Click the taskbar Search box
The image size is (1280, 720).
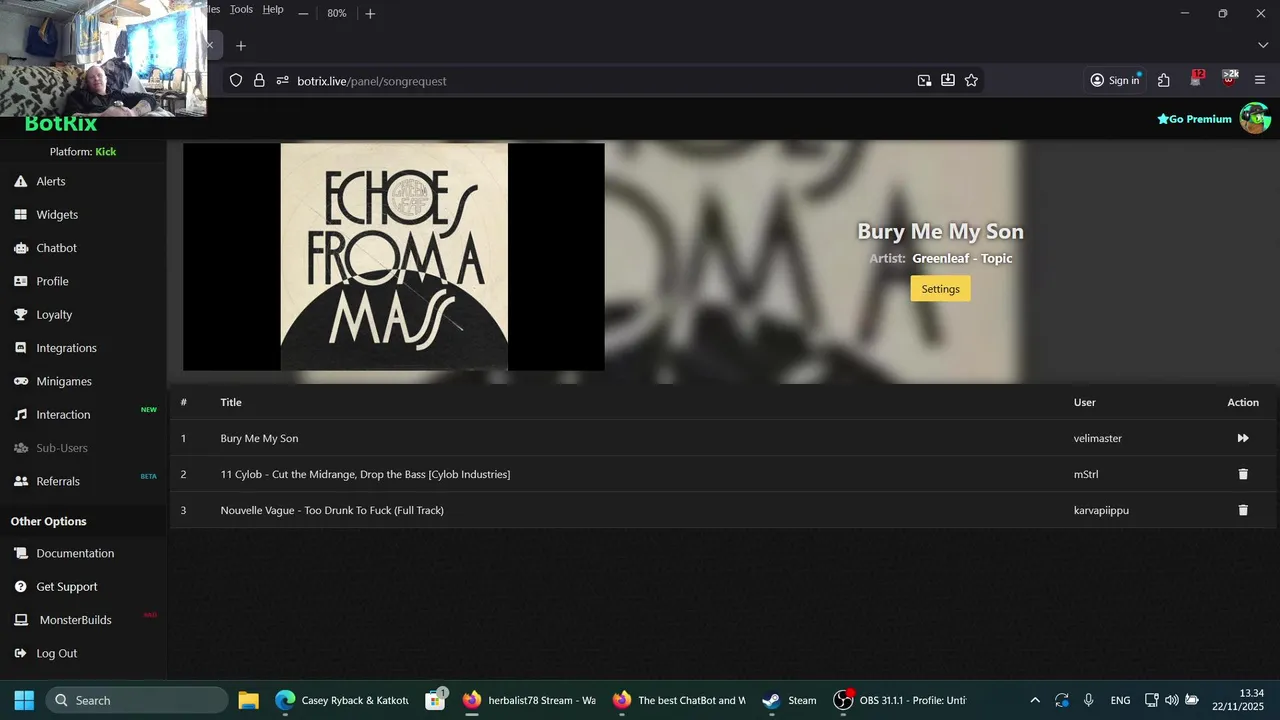coord(137,700)
